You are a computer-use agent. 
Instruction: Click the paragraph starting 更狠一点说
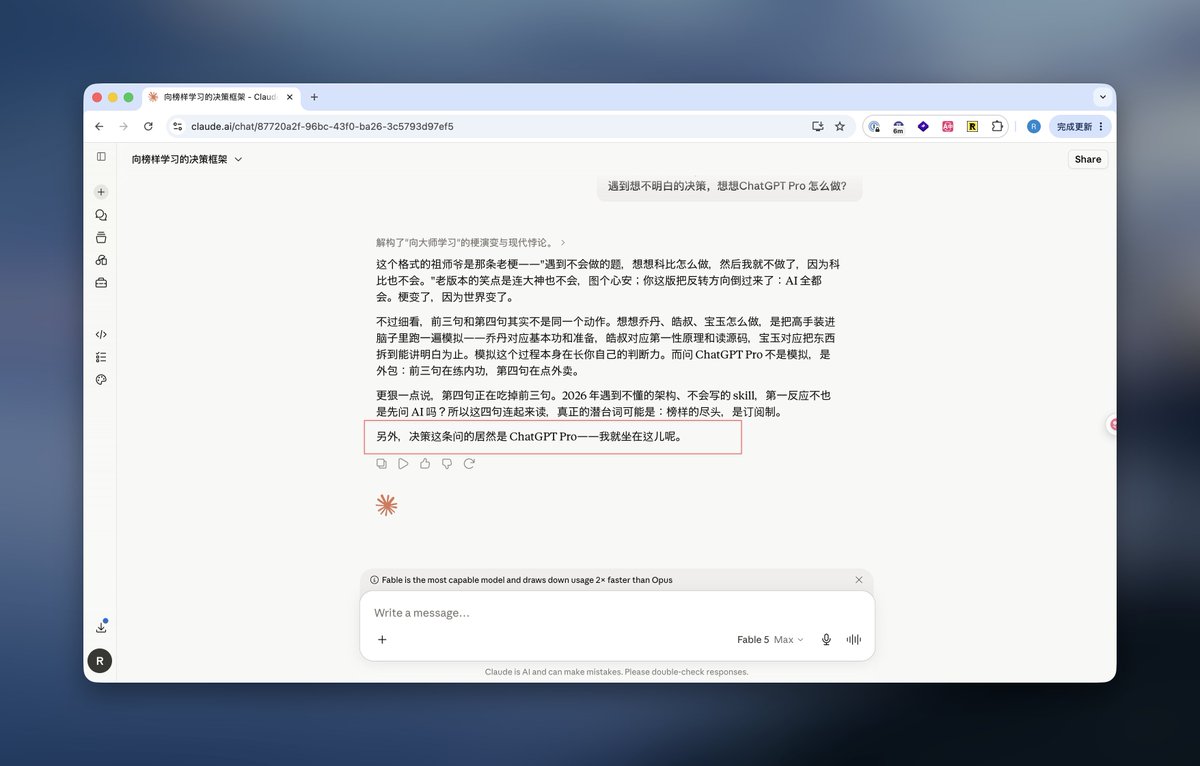click(606, 403)
